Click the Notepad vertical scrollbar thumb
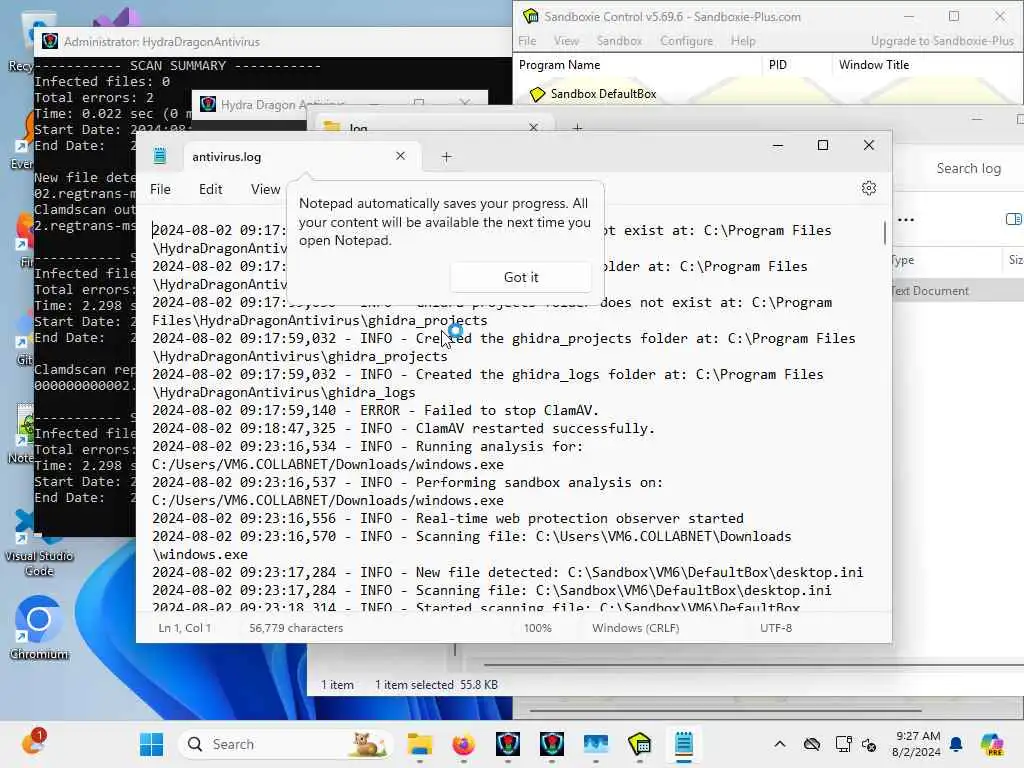This screenshot has width=1024, height=768. pos(885,232)
